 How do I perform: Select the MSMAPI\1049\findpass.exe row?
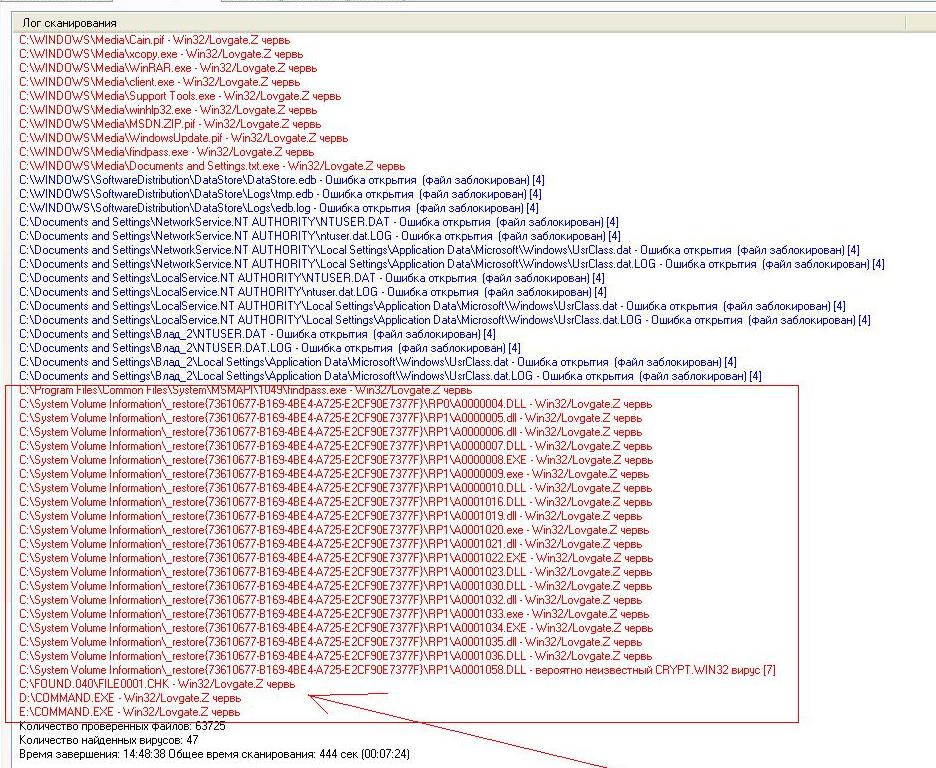pyautogui.click(x=245, y=391)
